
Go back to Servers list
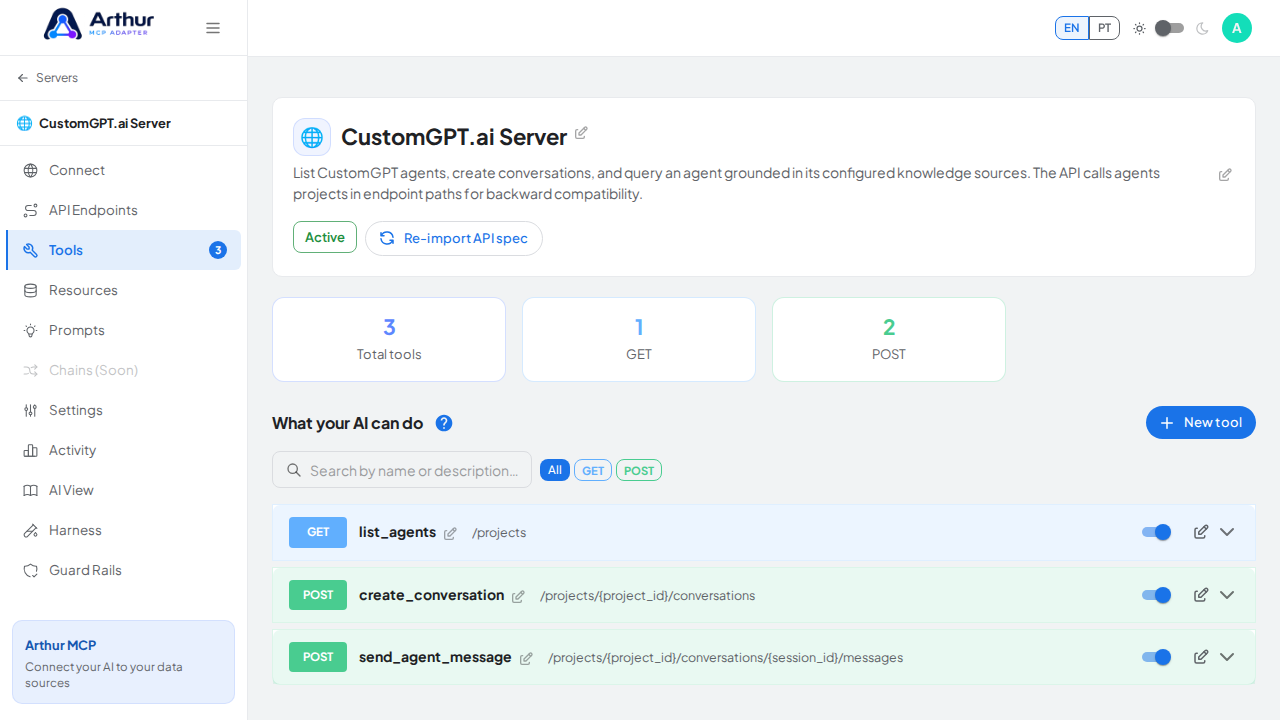[x=47, y=78]
